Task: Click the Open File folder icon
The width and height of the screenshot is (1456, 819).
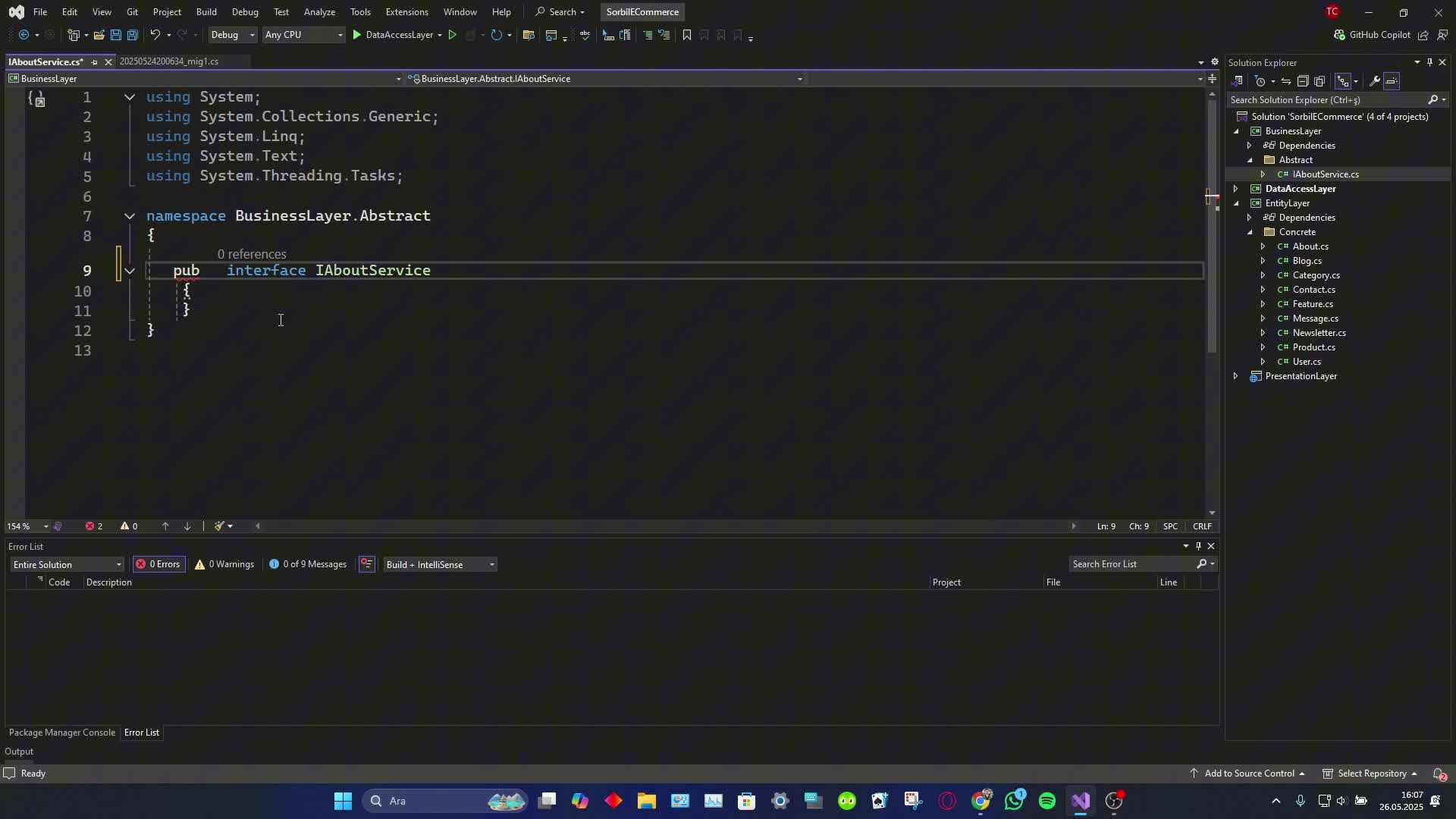Action: pyautogui.click(x=99, y=35)
